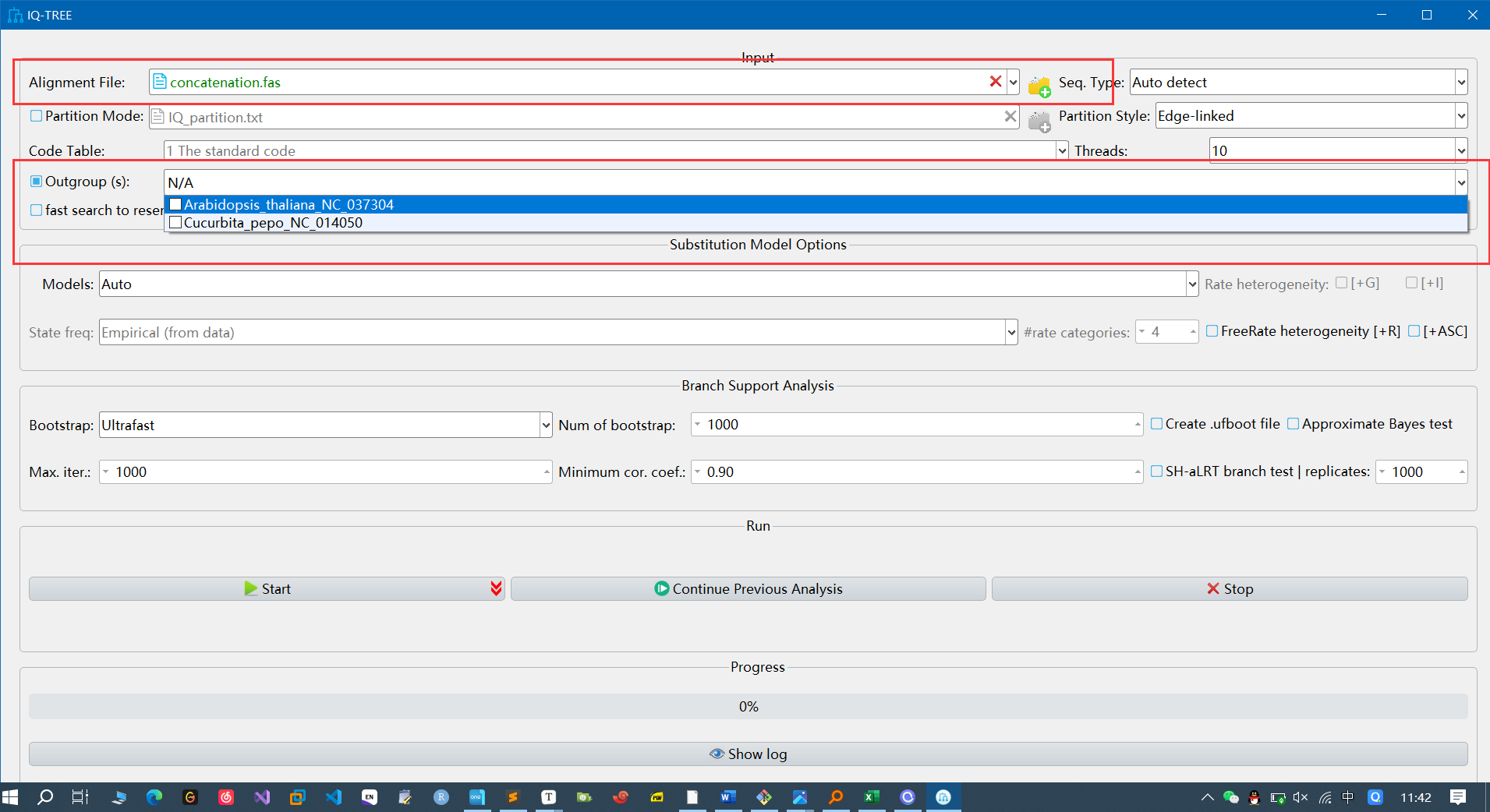Click the folder icon to add alignment file
1490x812 pixels.
pos(1039,85)
